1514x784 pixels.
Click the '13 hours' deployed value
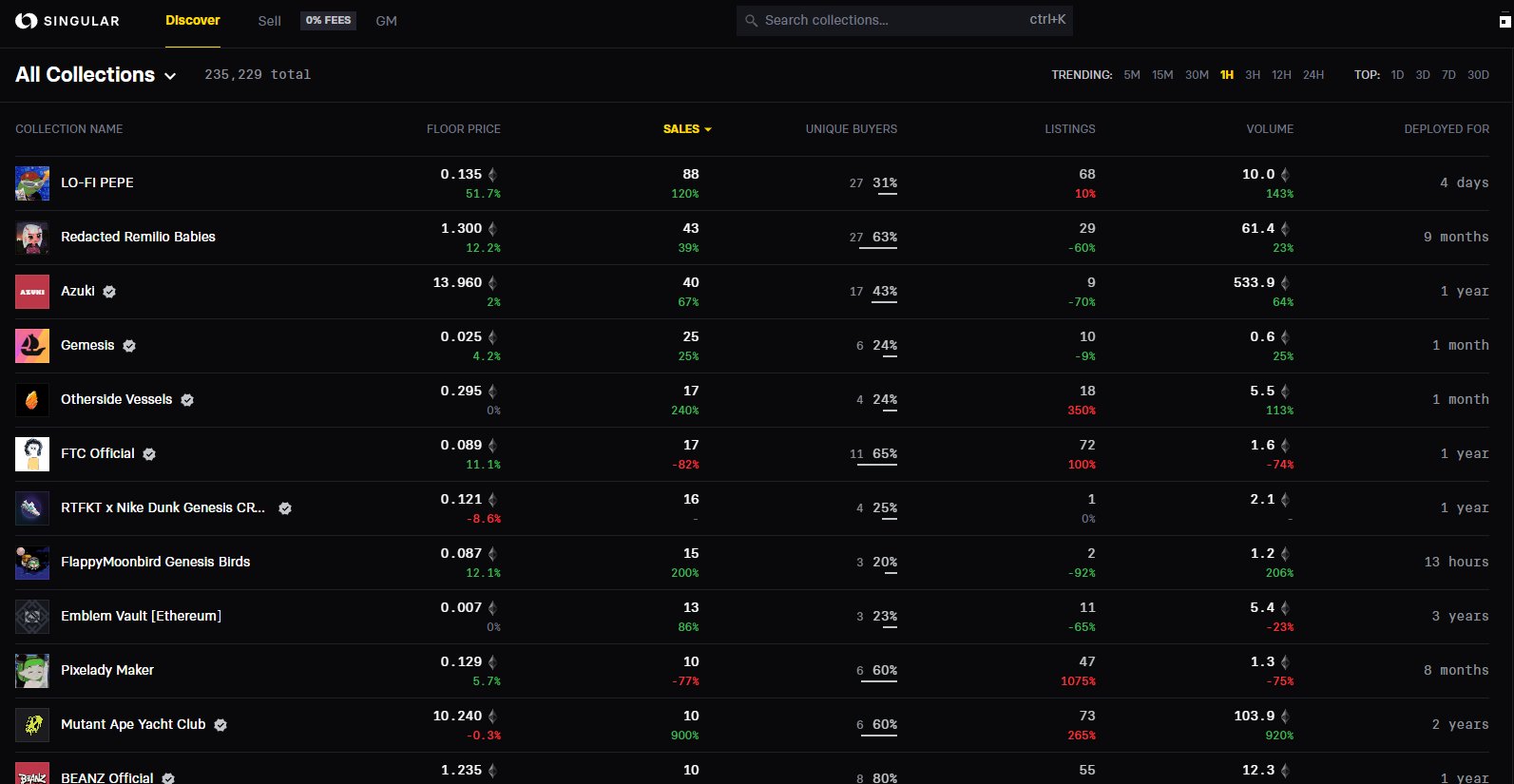[1456, 563]
